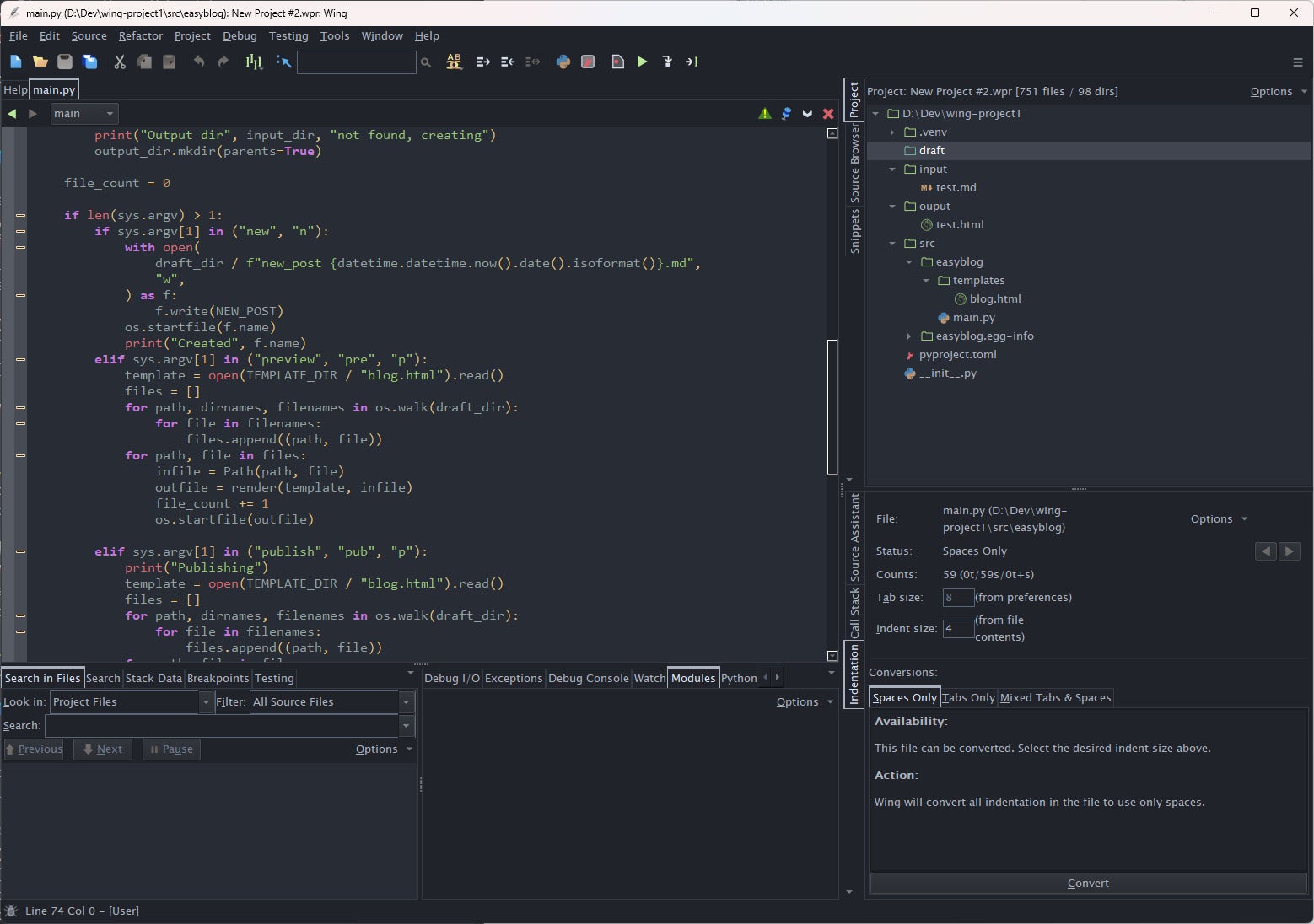Viewport: 1314px width, 924px height.
Task: Open the editor chevron options dropdown
Action: click(x=807, y=114)
